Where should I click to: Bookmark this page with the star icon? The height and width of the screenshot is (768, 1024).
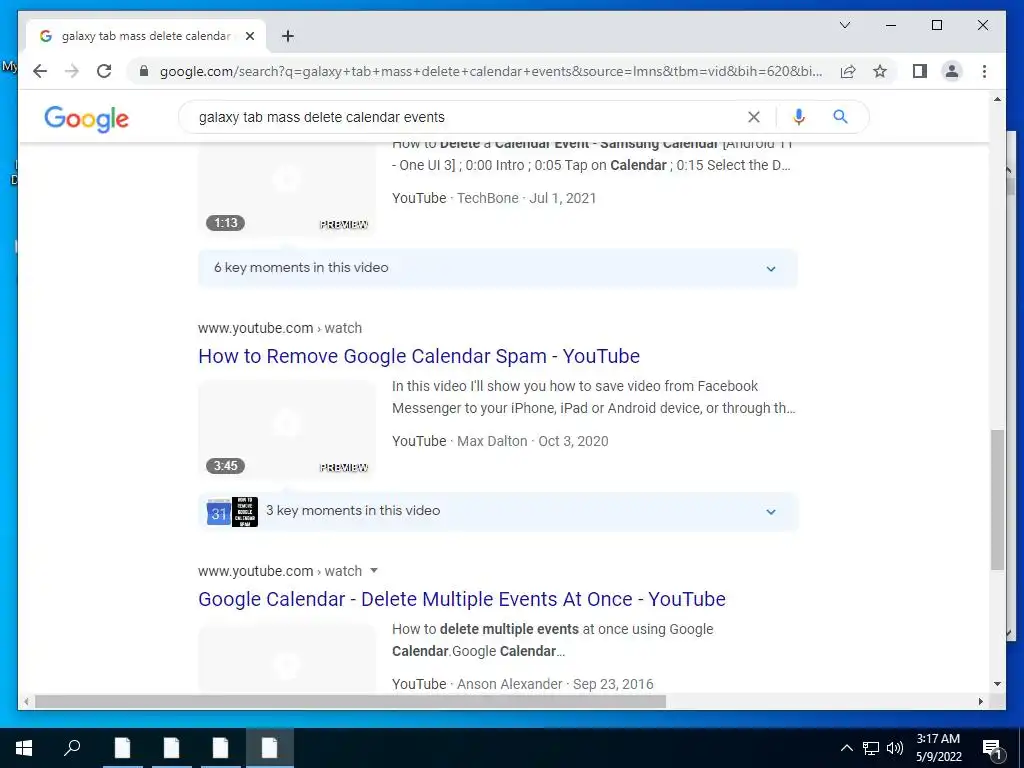(880, 71)
